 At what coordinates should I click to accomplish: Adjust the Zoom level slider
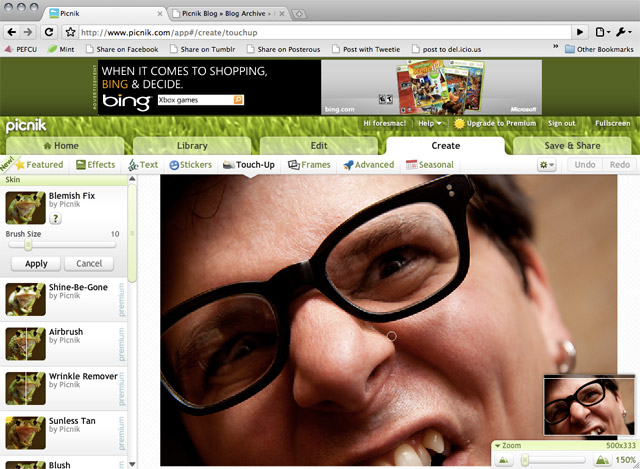[x=525, y=460]
